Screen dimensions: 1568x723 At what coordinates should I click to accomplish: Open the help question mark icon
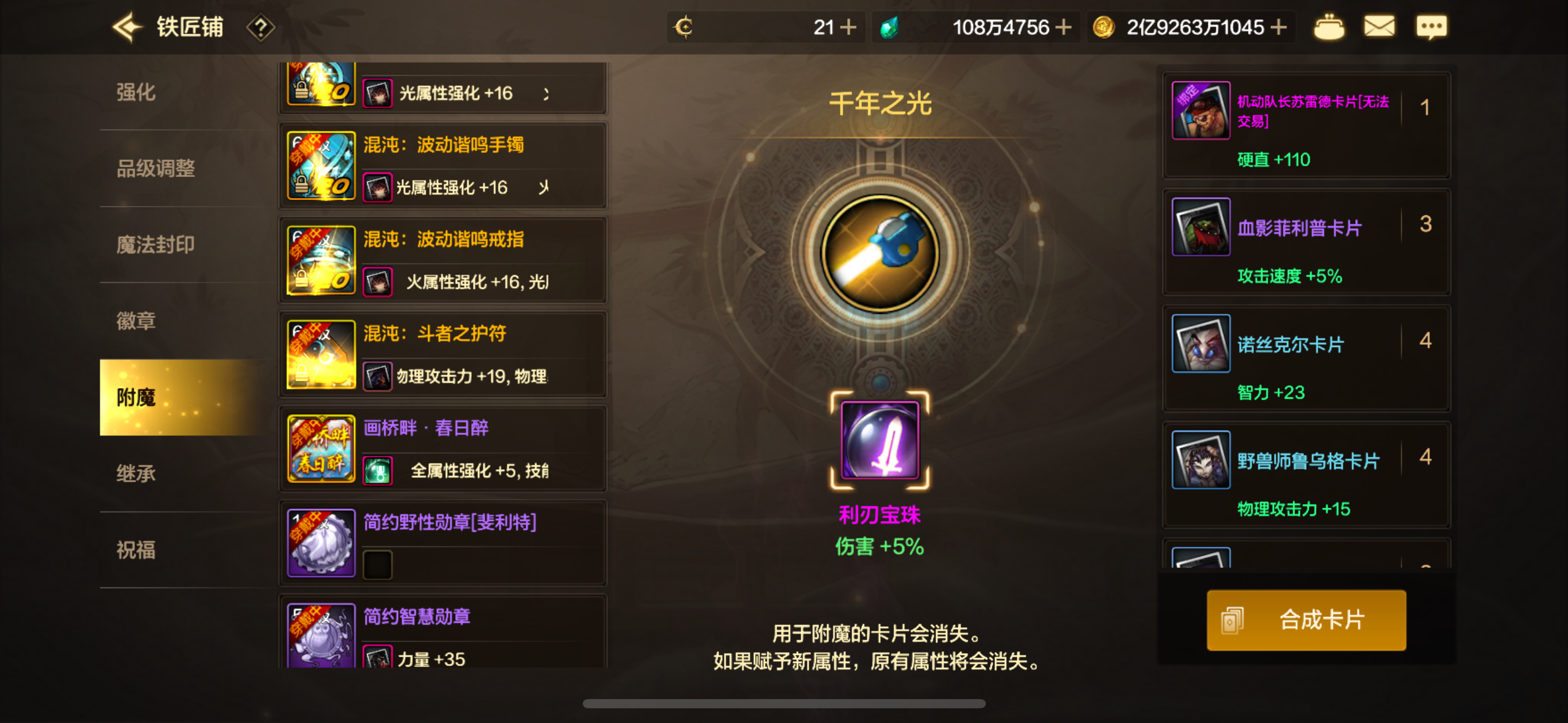(261, 28)
